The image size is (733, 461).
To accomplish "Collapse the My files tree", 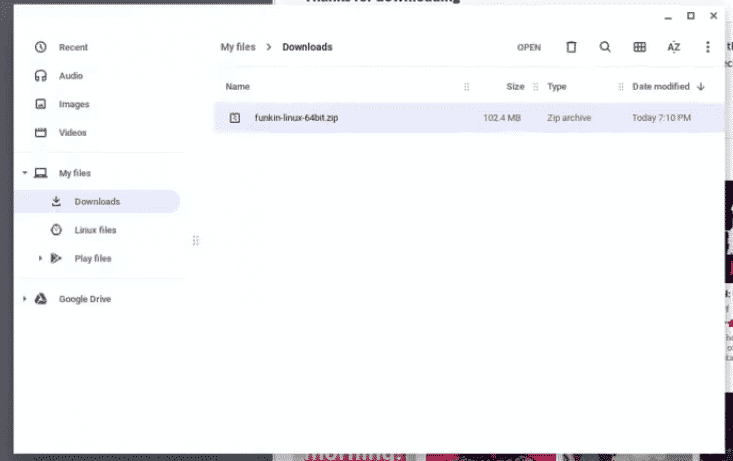I will point(24,173).
